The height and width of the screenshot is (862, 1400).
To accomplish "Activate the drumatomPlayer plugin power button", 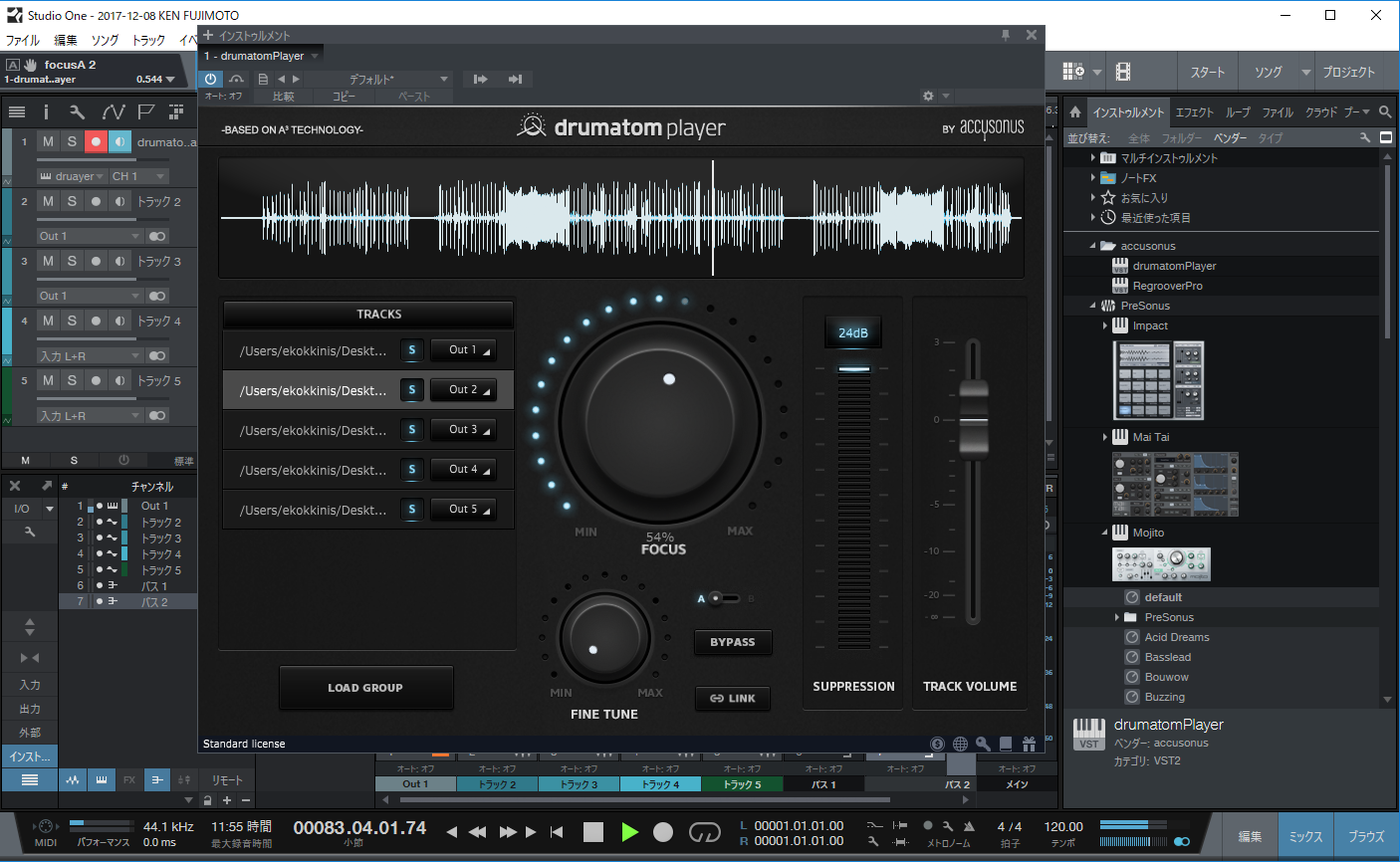I will tap(210, 79).
